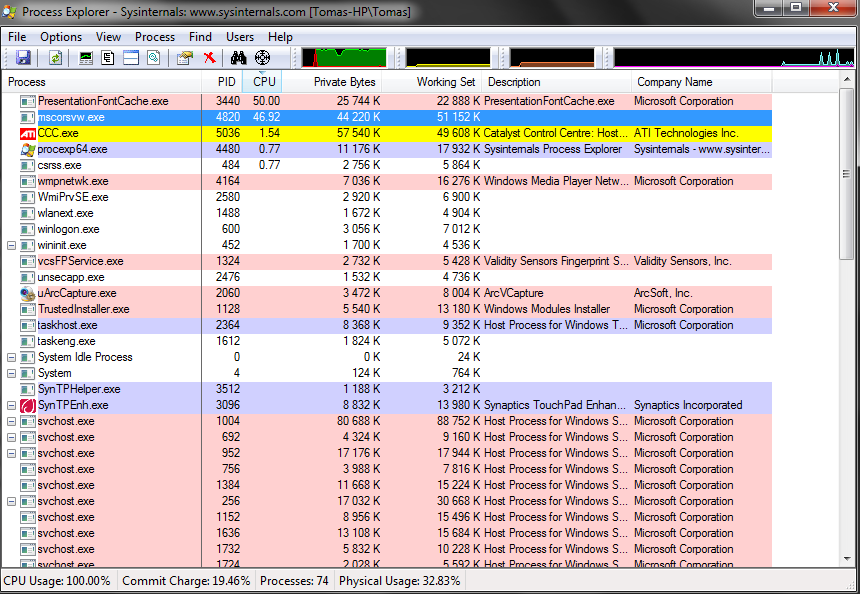Click the Process Explorer icon beside procexp64.exe
The image size is (860, 594).
pos(27,149)
